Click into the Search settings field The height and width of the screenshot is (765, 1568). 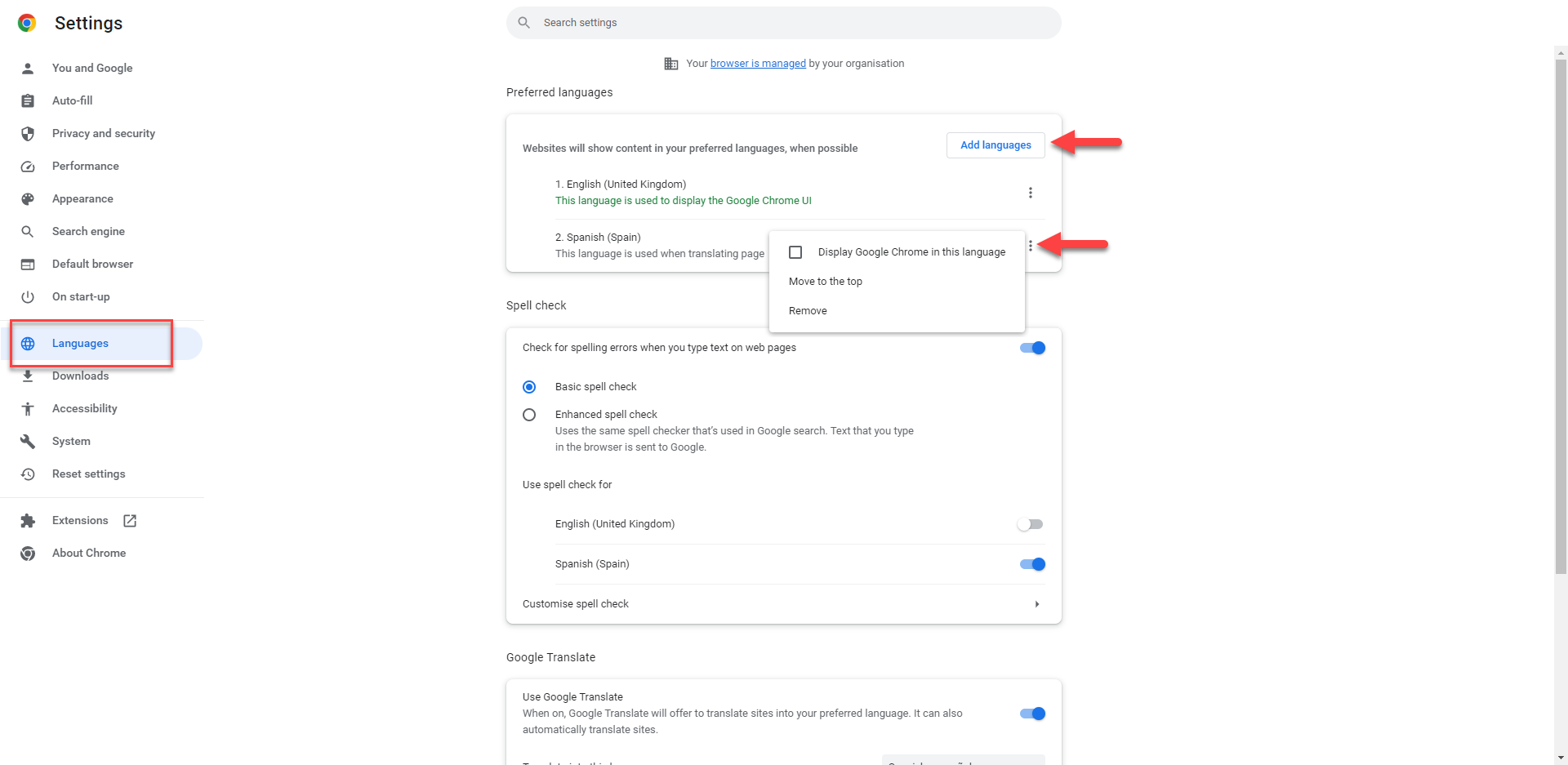point(784,23)
